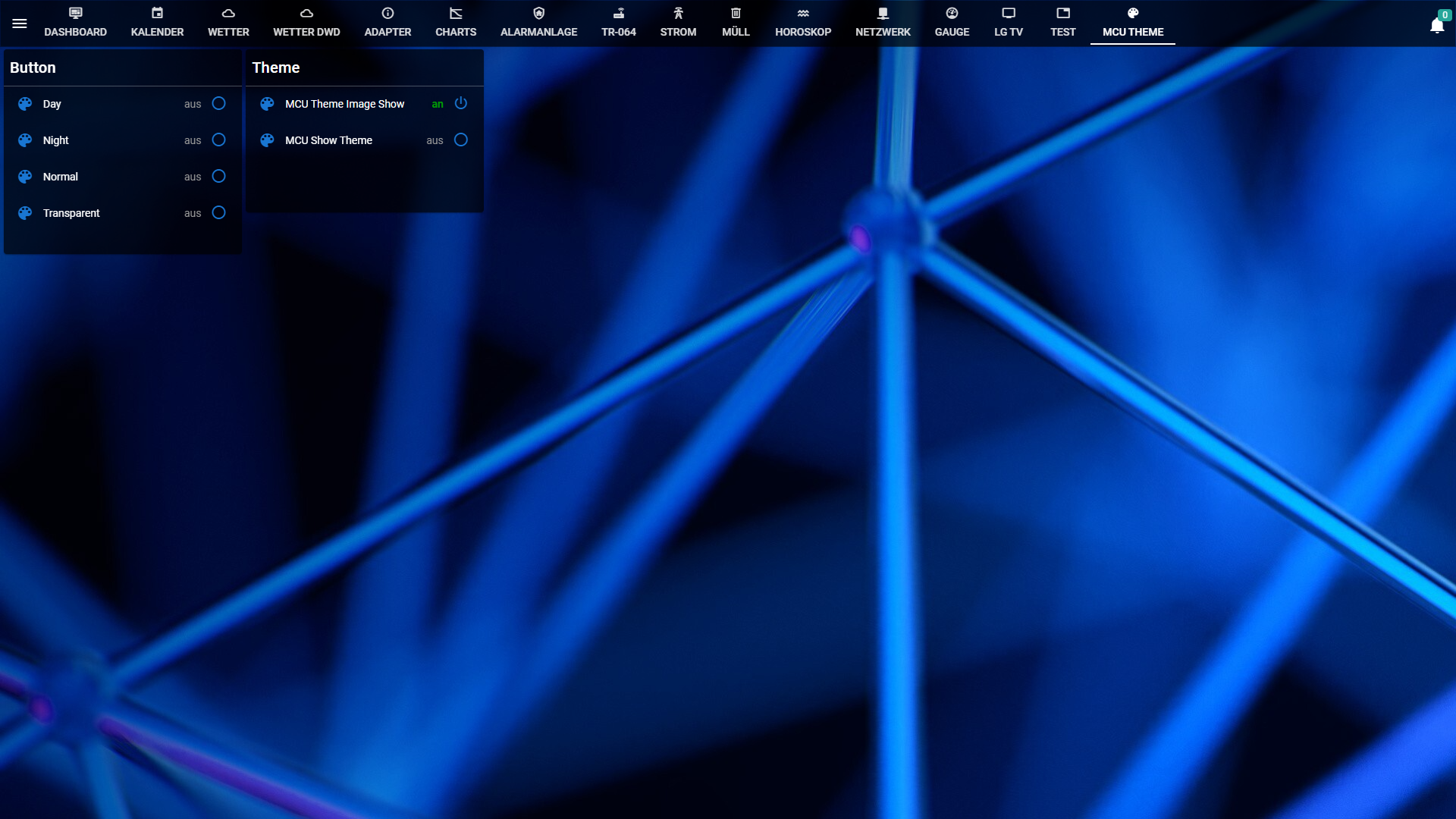Click the 'MCU Theme Image Show' label

(x=344, y=104)
